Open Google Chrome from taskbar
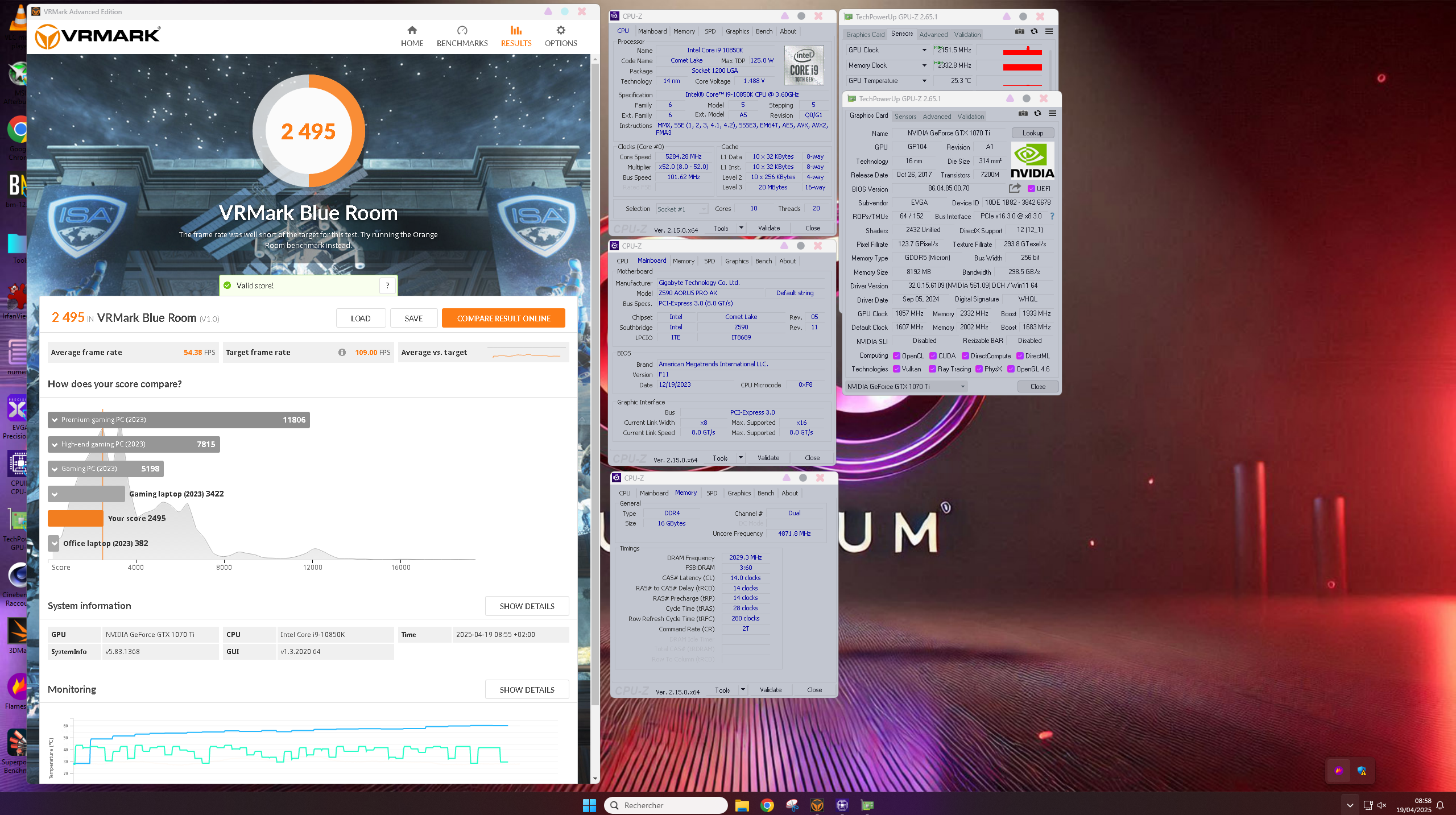1456x815 pixels. [x=767, y=805]
